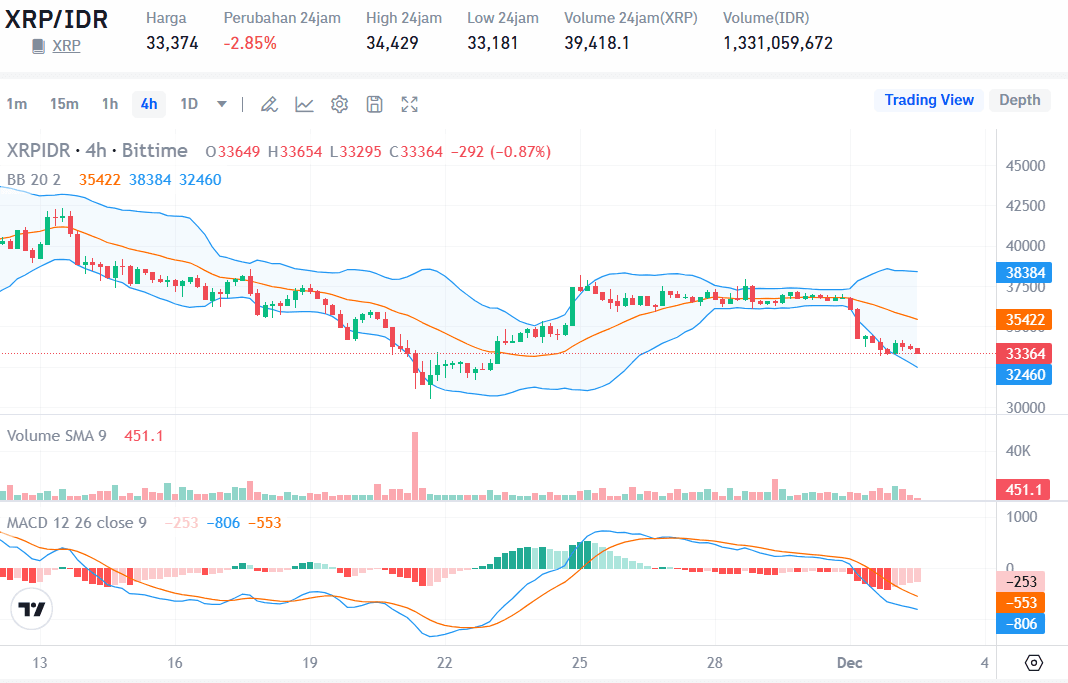The height and width of the screenshot is (683, 1068).
Task: Open the XRP asset link
Action: pos(66,45)
